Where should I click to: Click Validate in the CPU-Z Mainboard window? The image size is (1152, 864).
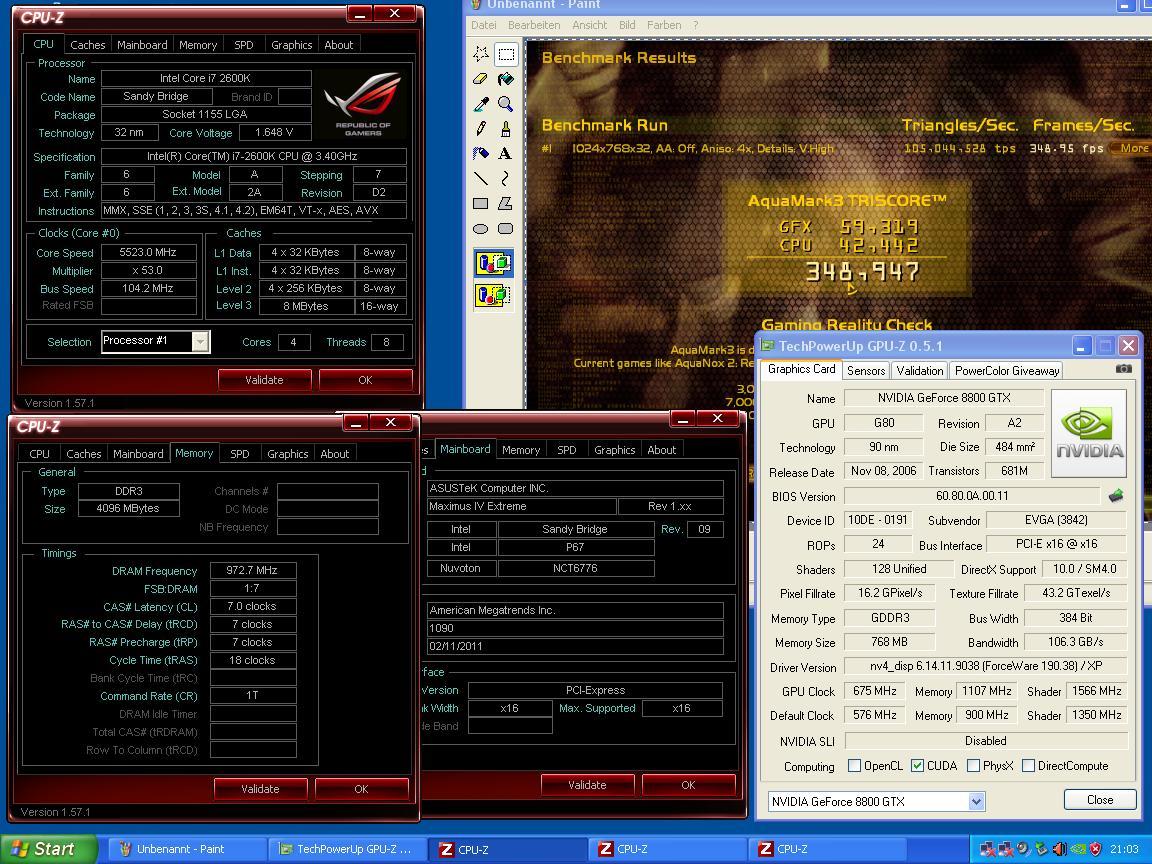click(x=587, y=785)
